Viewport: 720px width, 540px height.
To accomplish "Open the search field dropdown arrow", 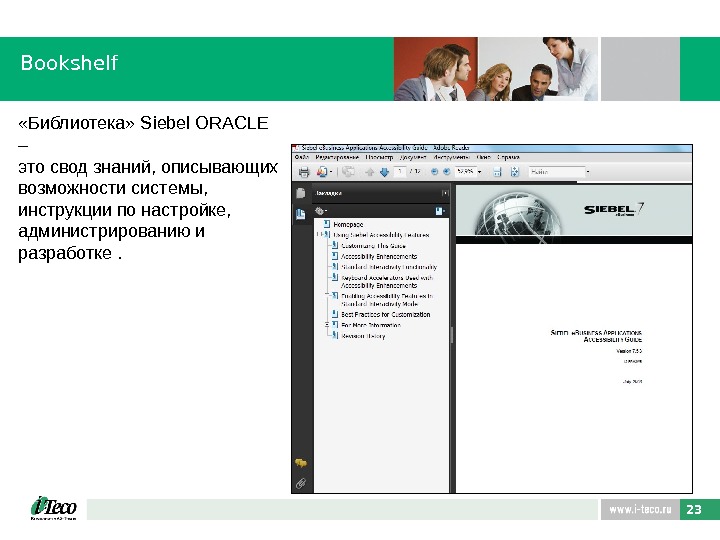I will 588,172.
